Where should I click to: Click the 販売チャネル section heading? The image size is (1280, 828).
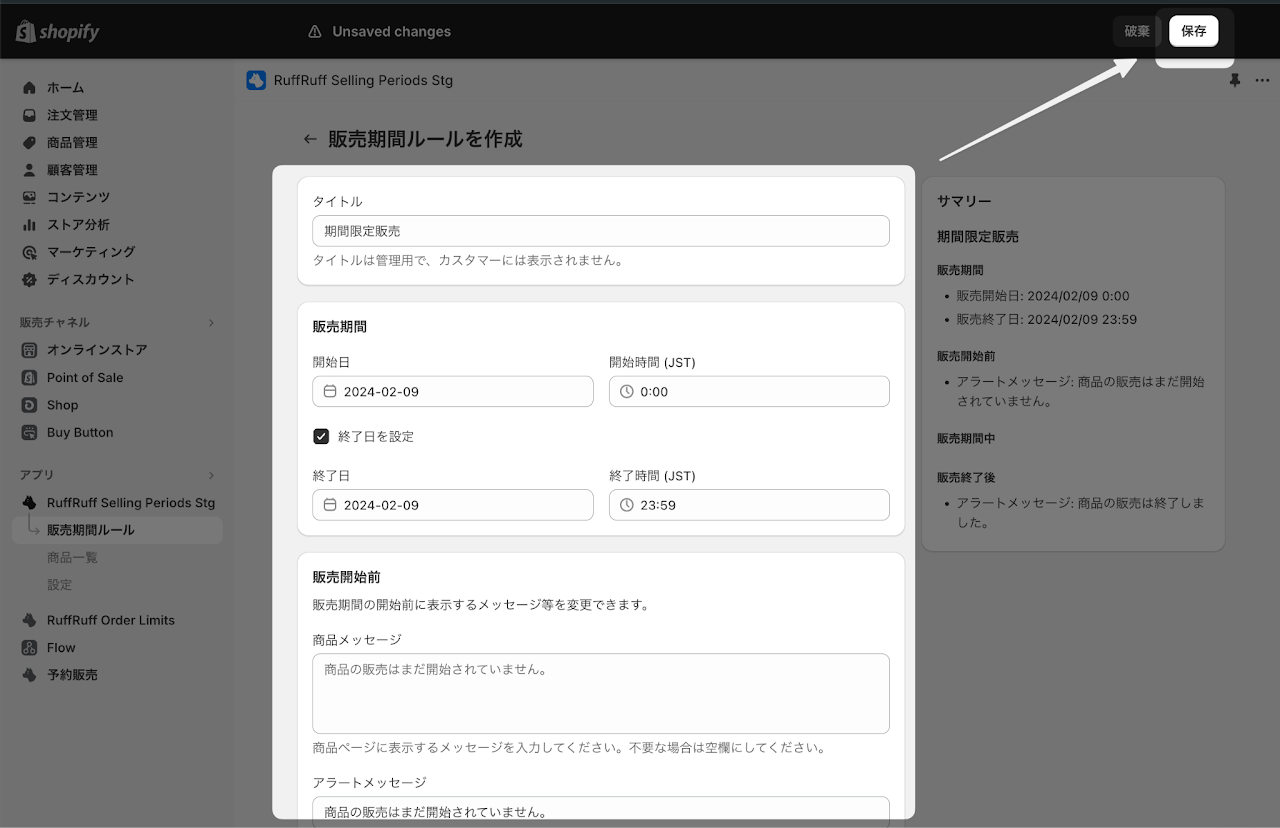(55, 323)
